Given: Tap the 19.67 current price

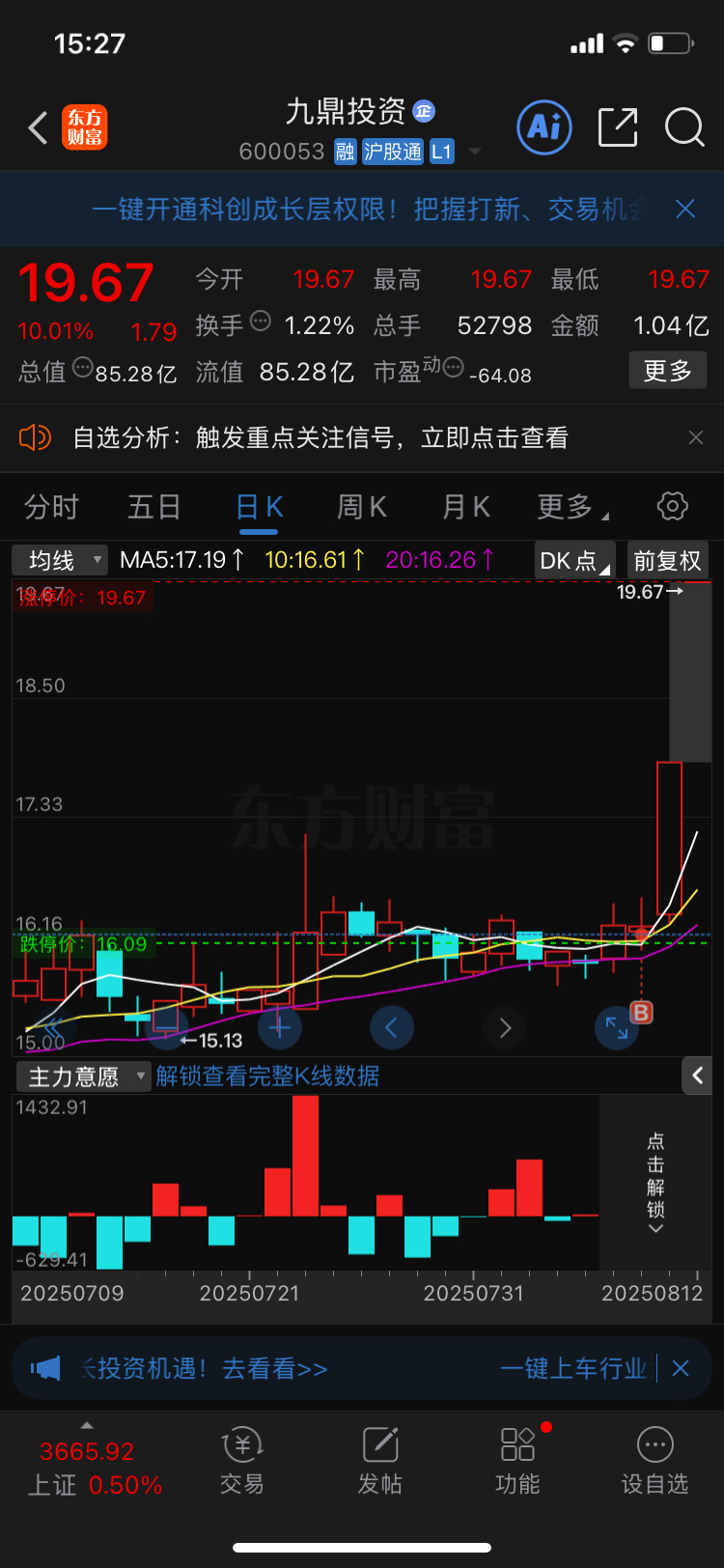Looking at the screenshot, I should pyautogui.click(x=86, y=283).
